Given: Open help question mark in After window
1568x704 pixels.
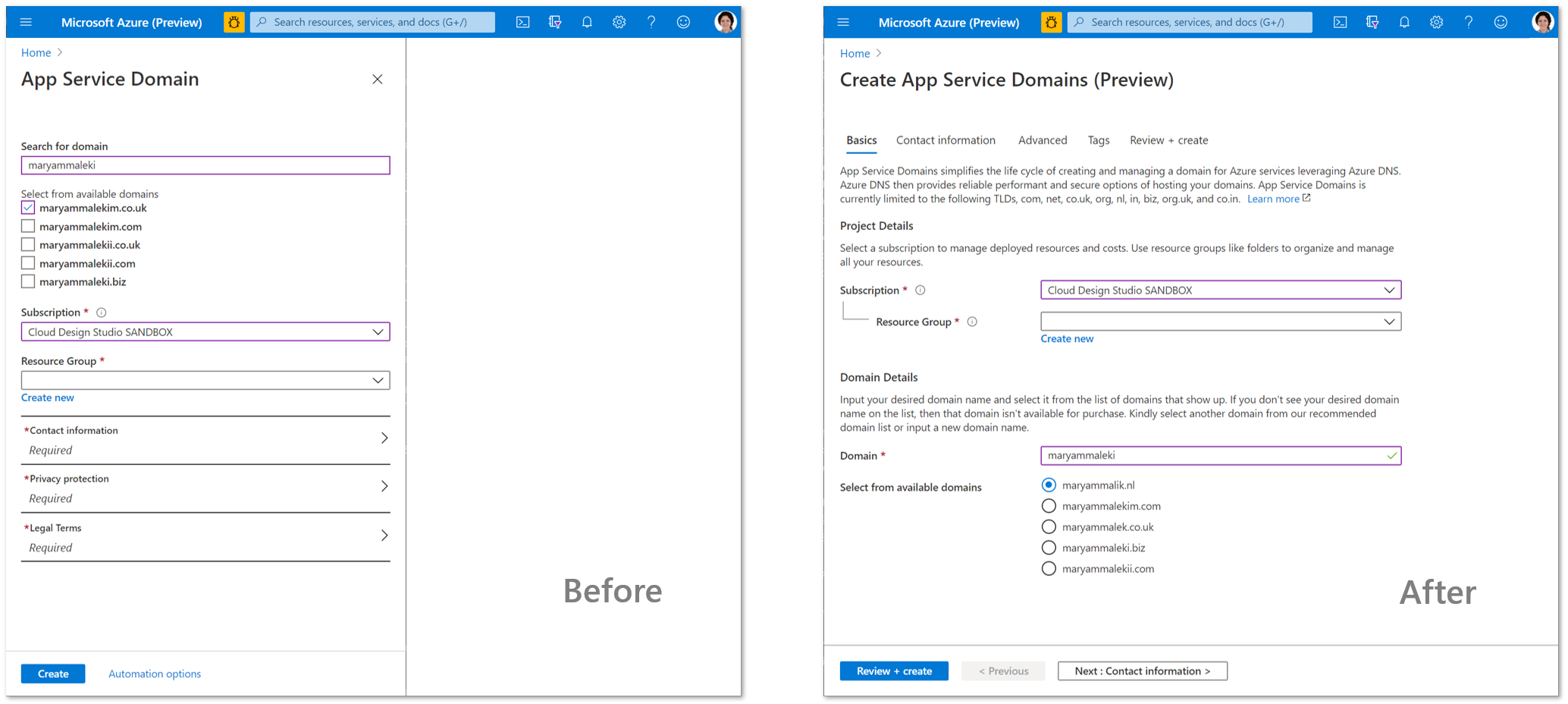Looking at the screenshot, I should (x=1469, y=22).
